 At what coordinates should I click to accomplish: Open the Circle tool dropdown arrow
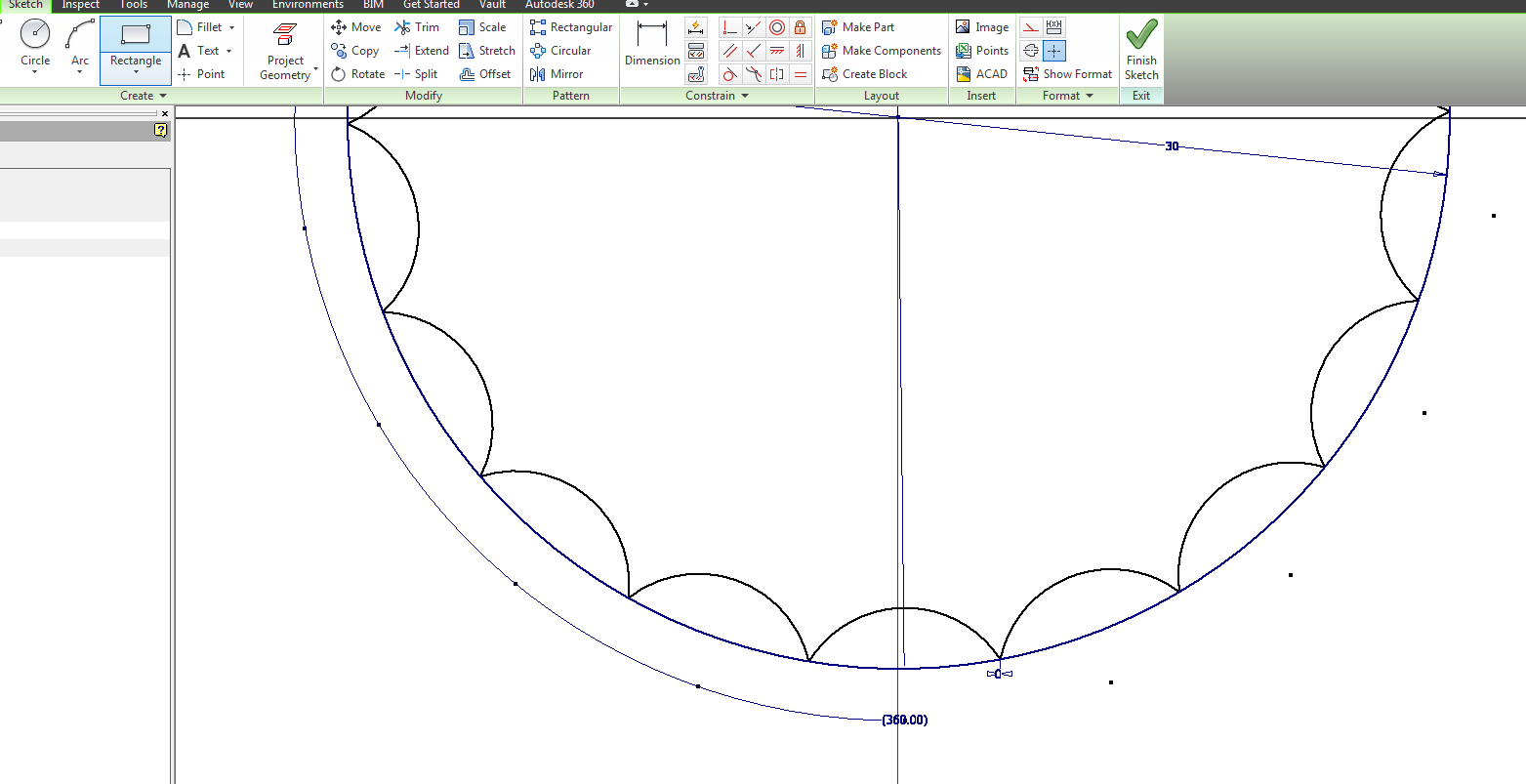point(35,73)
